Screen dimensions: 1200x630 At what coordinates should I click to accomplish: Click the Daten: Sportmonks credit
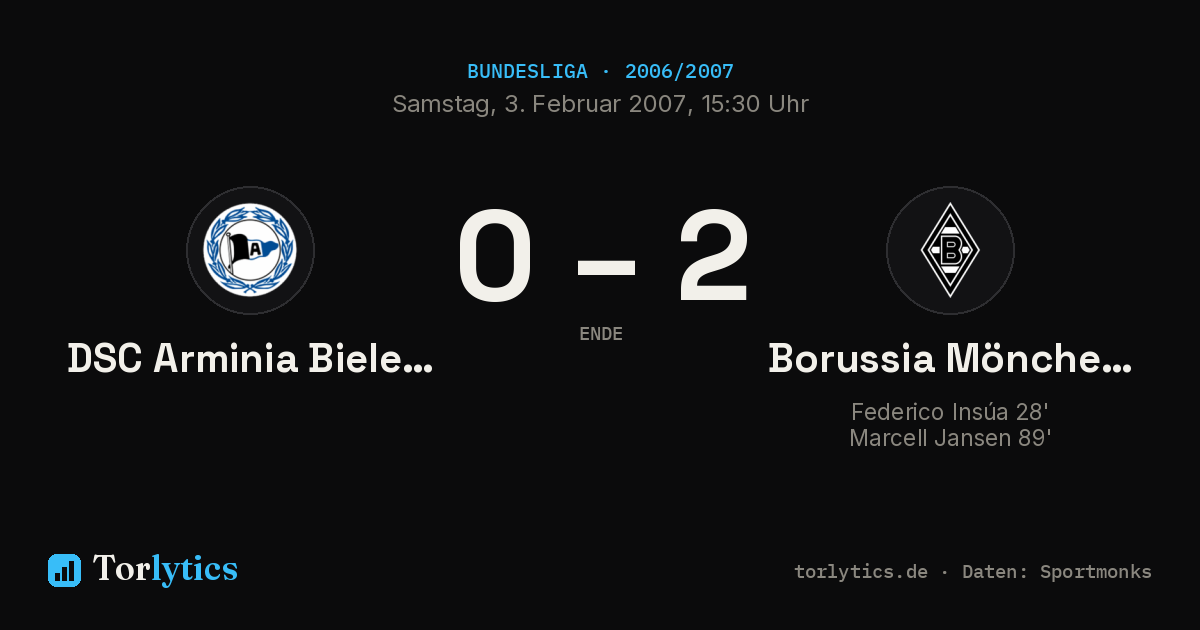coord(1057,572)
